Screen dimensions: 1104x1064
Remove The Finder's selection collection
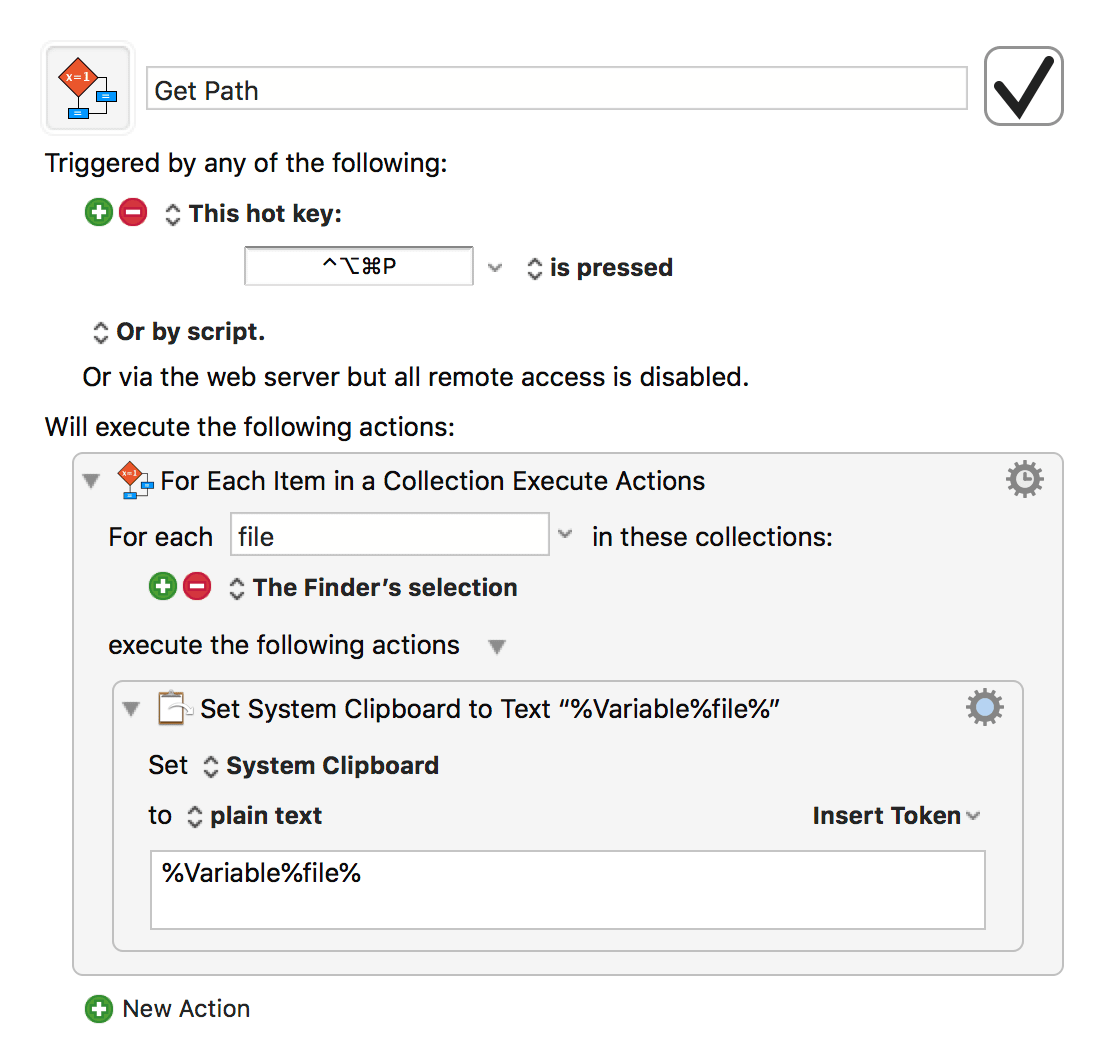pyautogui.click(x=197, y=586)
